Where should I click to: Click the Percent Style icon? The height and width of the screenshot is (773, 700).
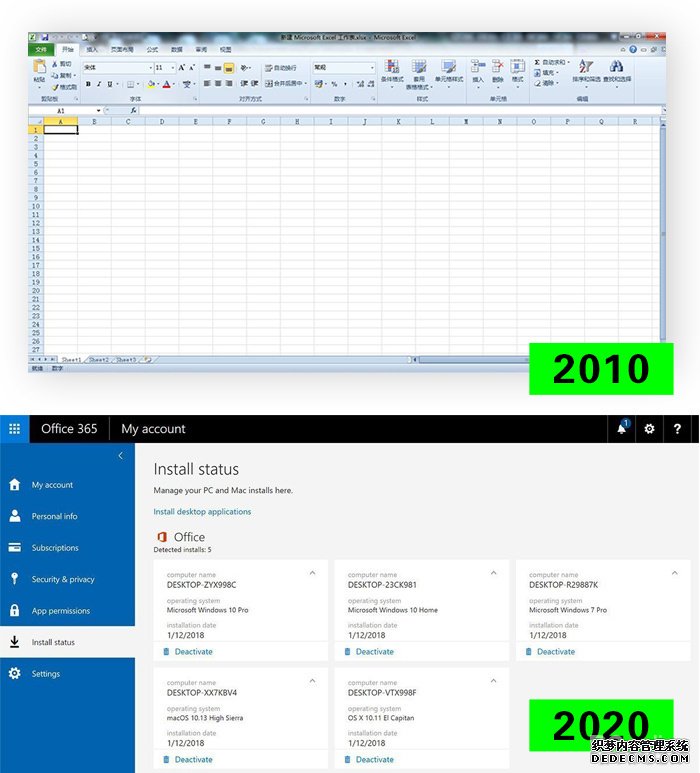(x=334, y=84)
